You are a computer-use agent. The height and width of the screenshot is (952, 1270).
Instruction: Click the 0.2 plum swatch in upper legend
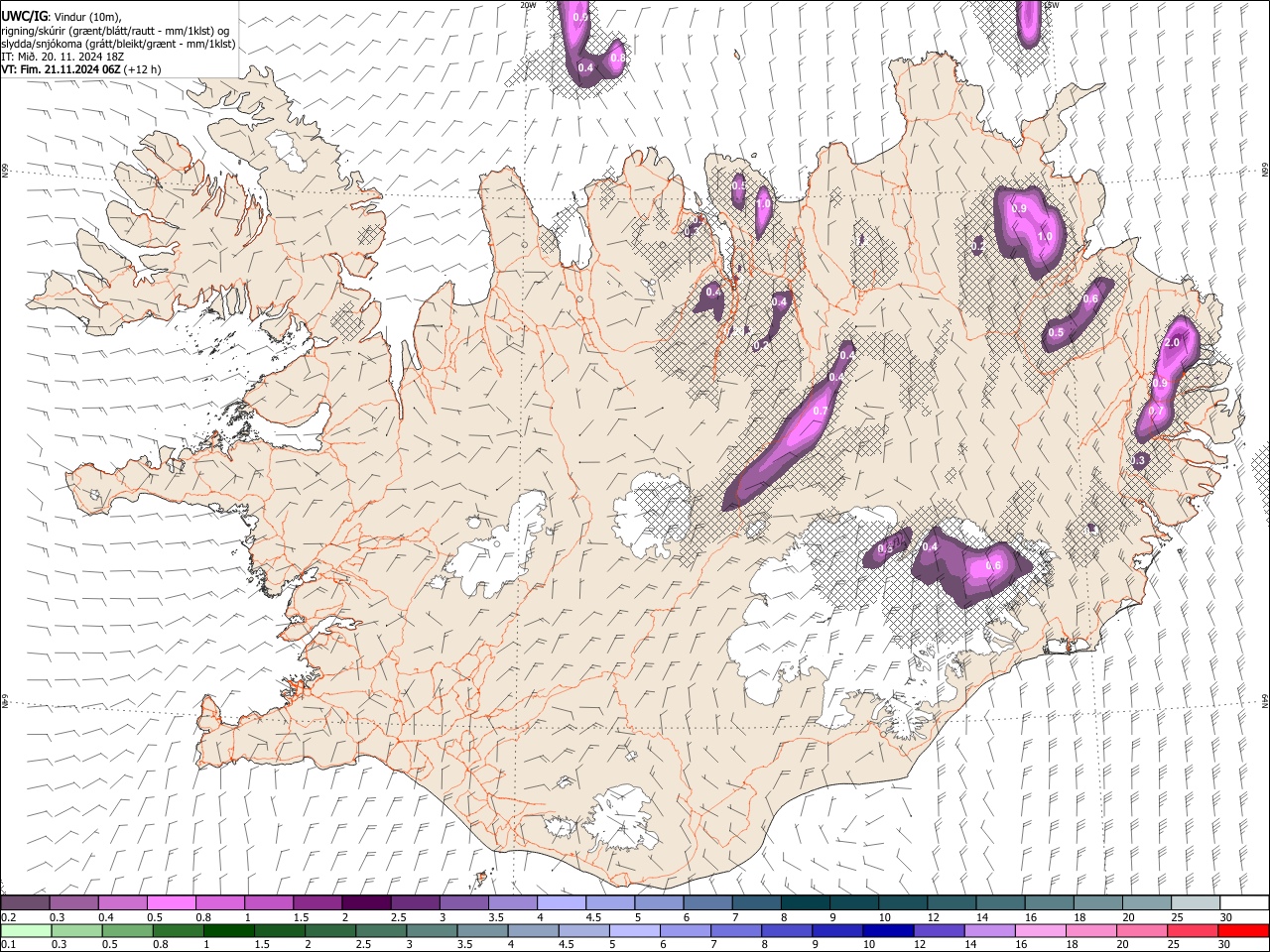(25, 903)
